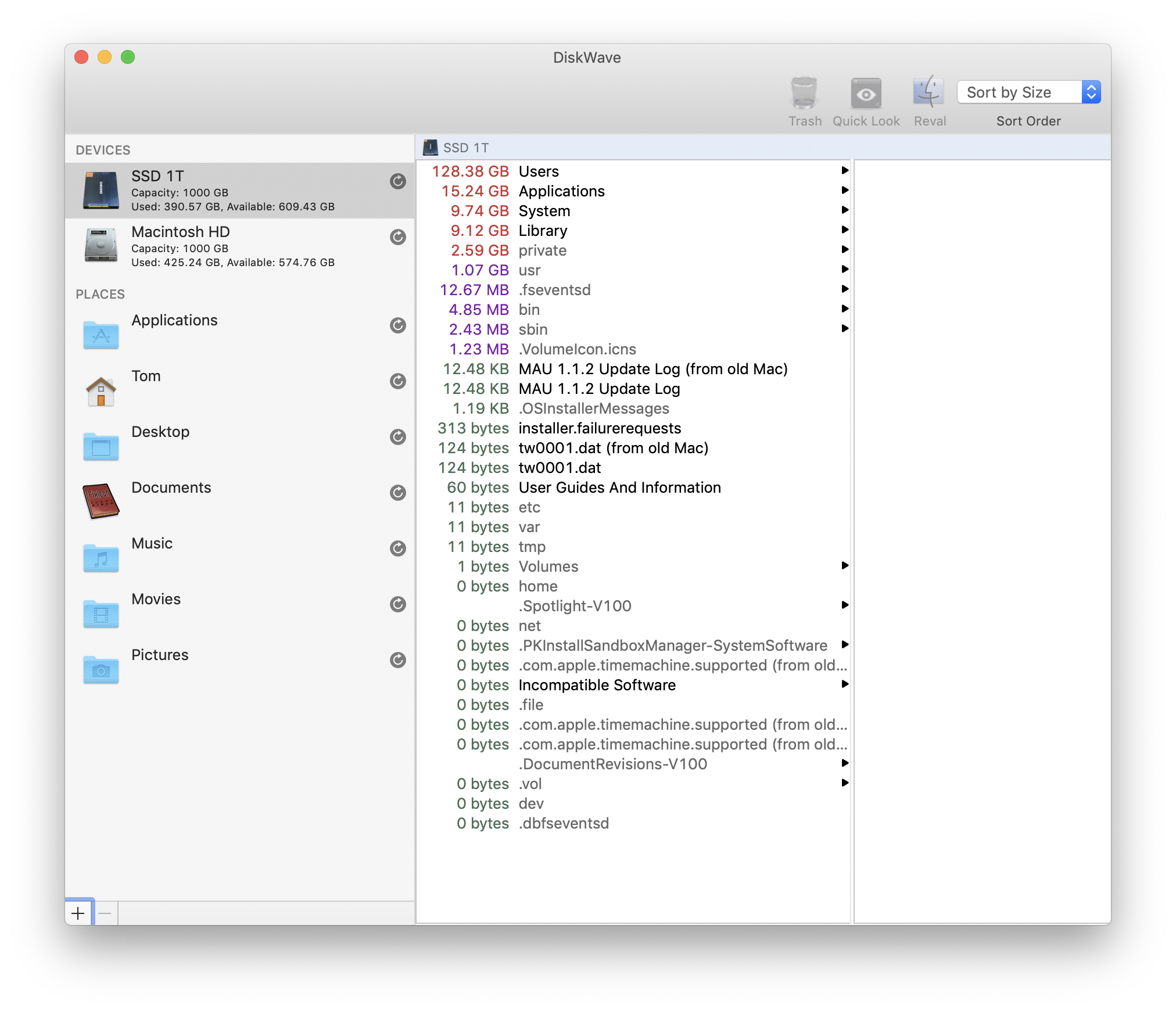Select the sbin folder row

(x=633, y=329)
